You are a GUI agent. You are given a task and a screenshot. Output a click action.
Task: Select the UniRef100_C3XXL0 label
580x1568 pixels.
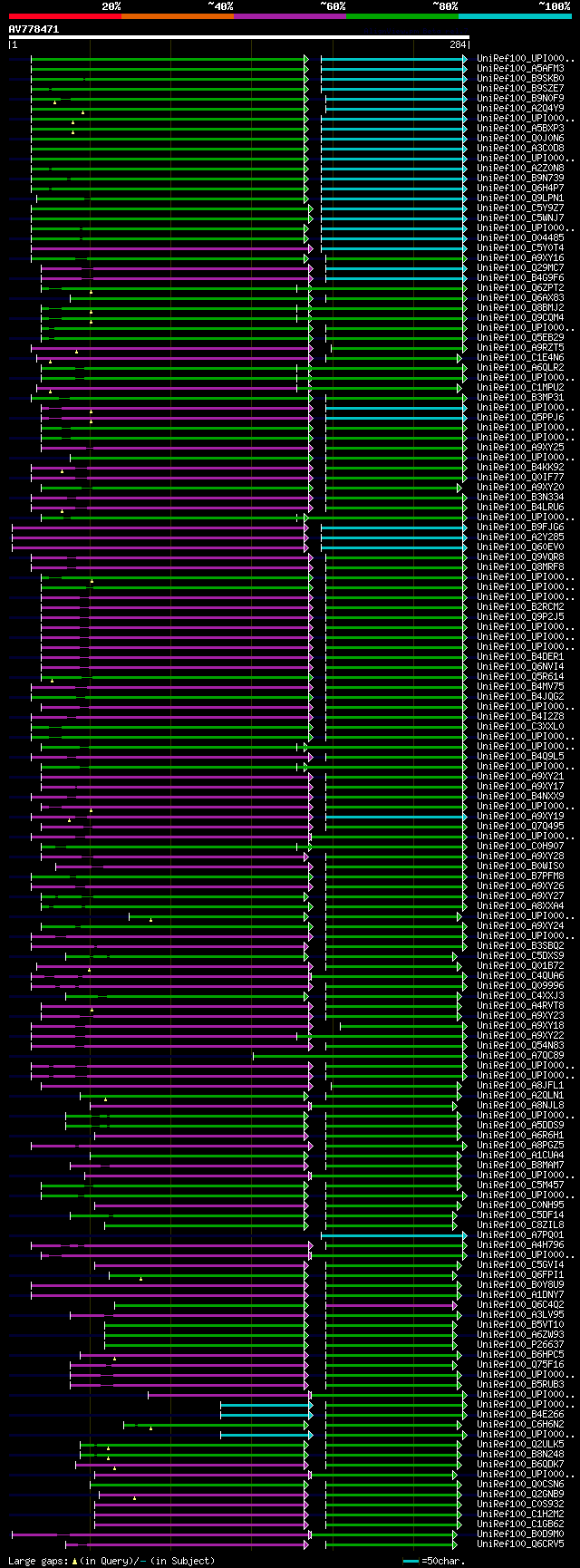click(x=520, y=726)
